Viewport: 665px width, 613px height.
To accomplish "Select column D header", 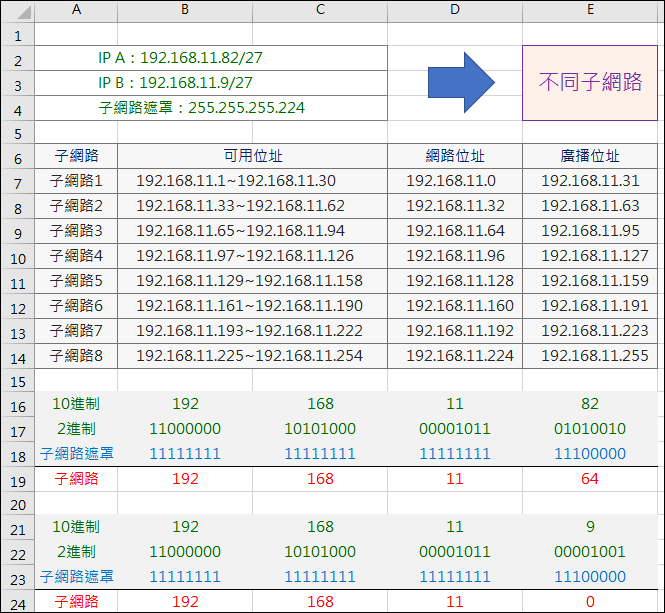I will 455,11.
